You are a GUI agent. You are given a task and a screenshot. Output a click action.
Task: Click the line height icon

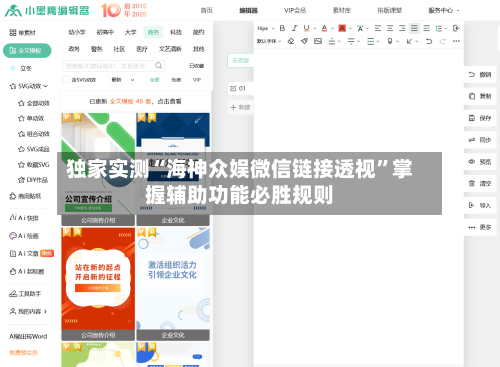(438, 28)
